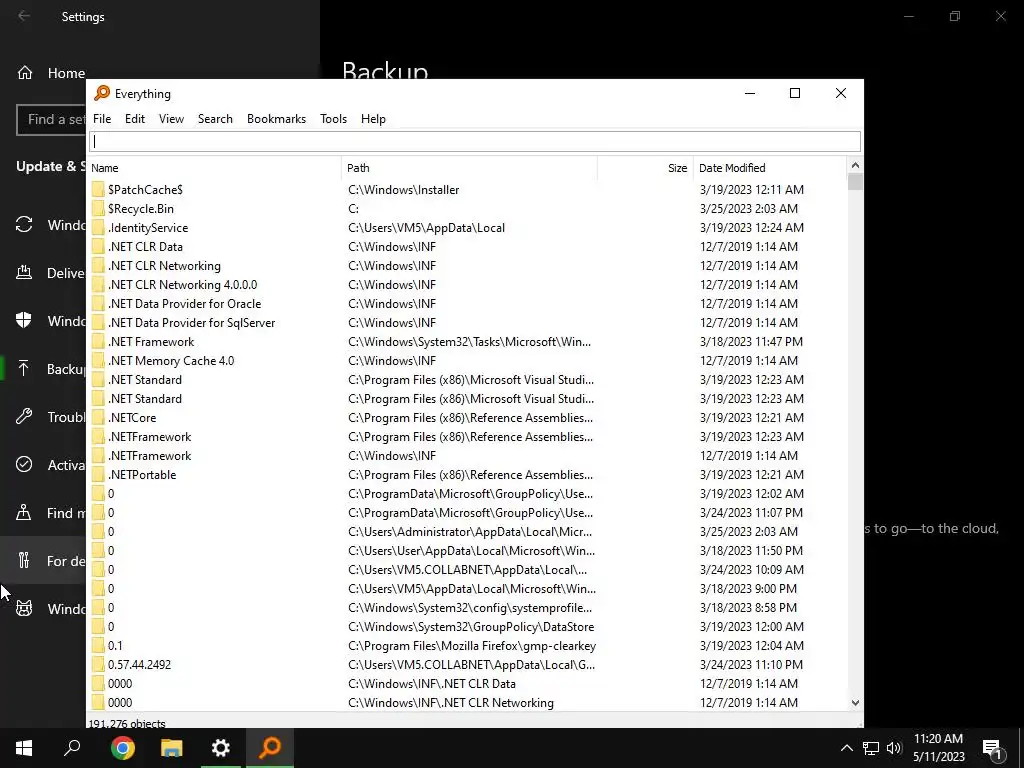Open File Explorer from taskbar
Image resolution: width=1024 pixels, height=768 pixels.
click(x=171, y=748)
